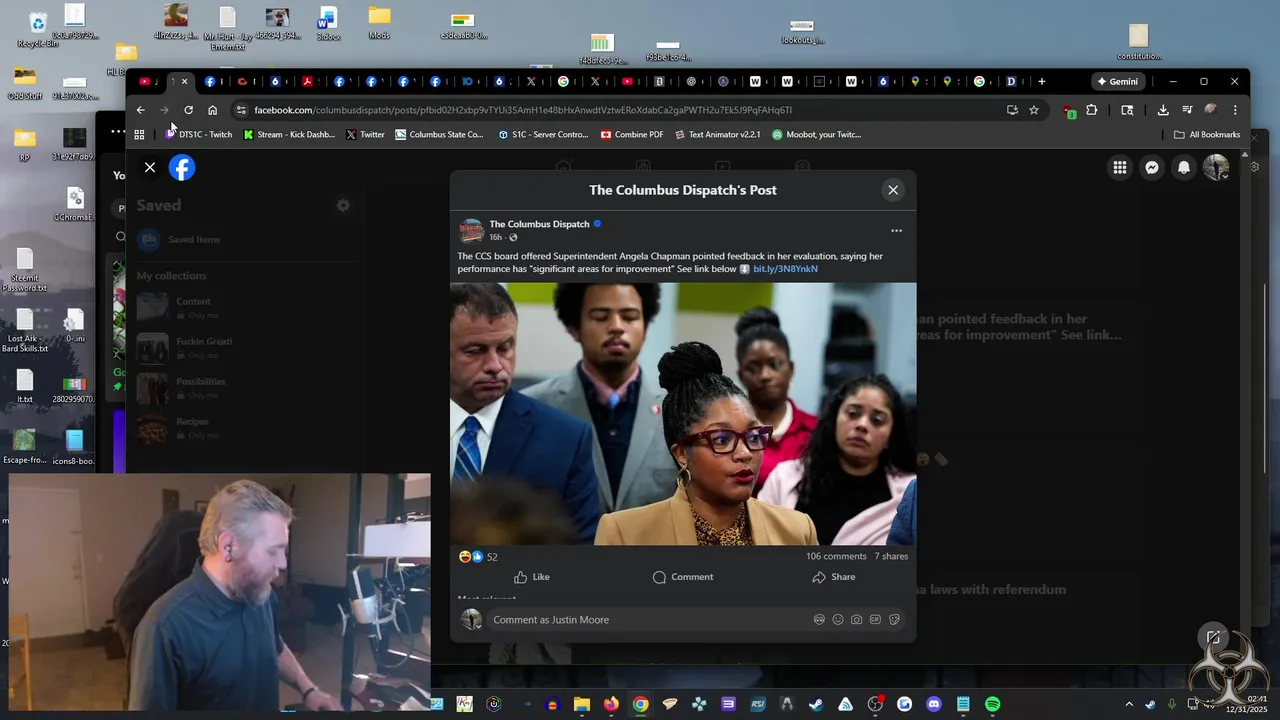Viewport: 1280px width, 720px height.
Task: Open DTS1C - Twitch bookmark
Action: pyautogui.click(x=198, y=135)
